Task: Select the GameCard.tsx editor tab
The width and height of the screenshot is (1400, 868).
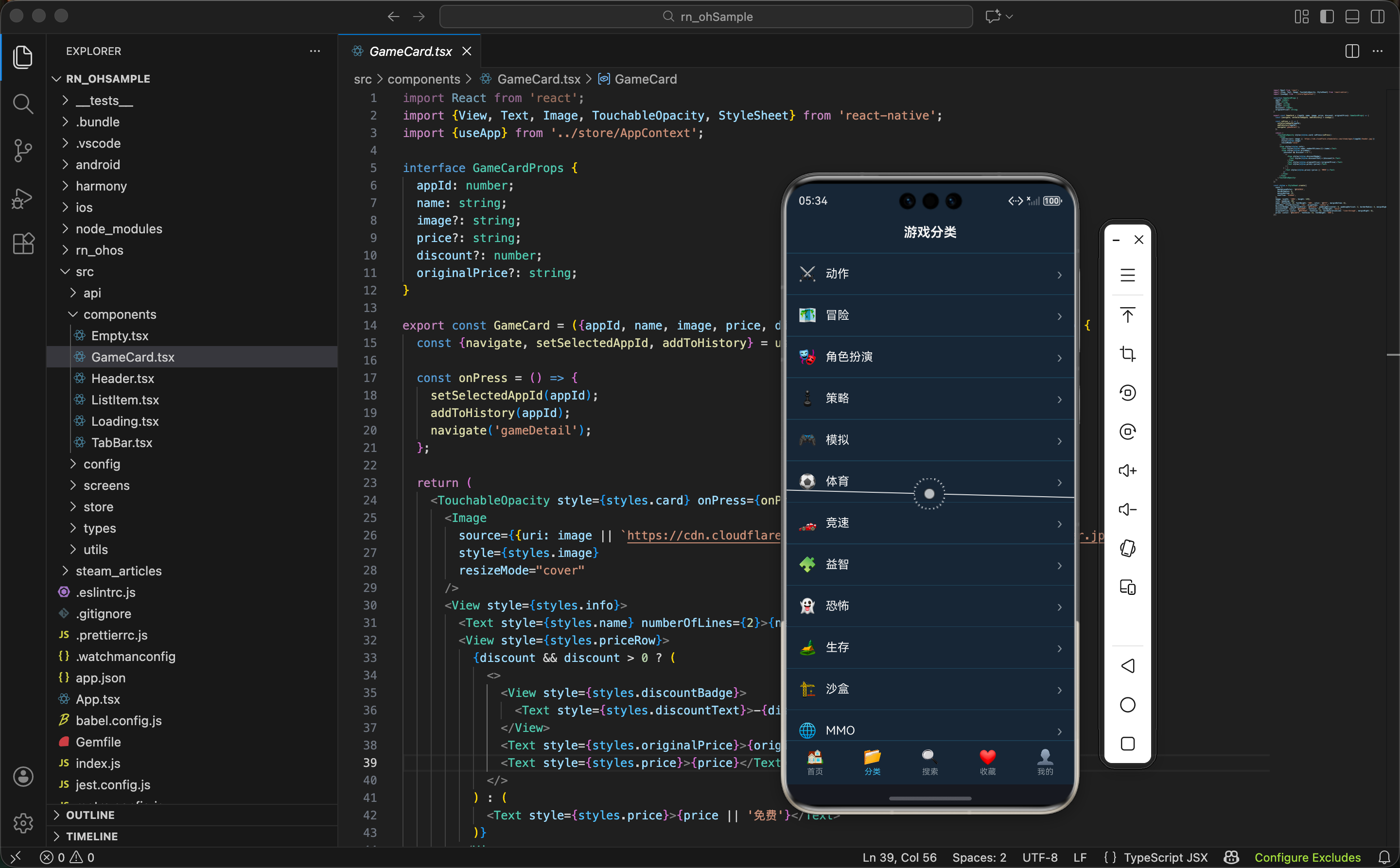Action: pos(410,51)
